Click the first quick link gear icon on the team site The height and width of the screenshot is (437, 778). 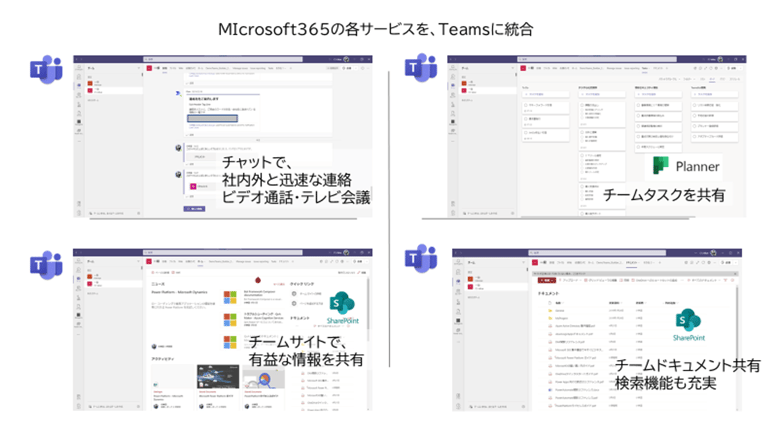coord(294,294)
